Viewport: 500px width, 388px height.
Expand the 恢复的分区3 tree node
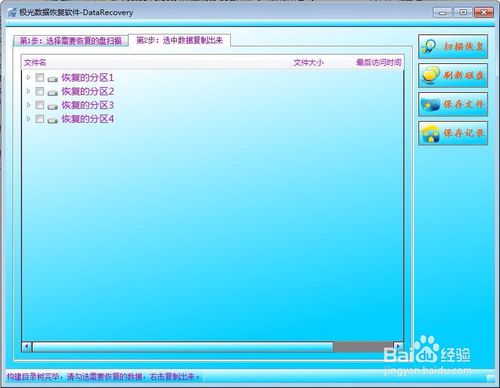click(x=28, y=105)
